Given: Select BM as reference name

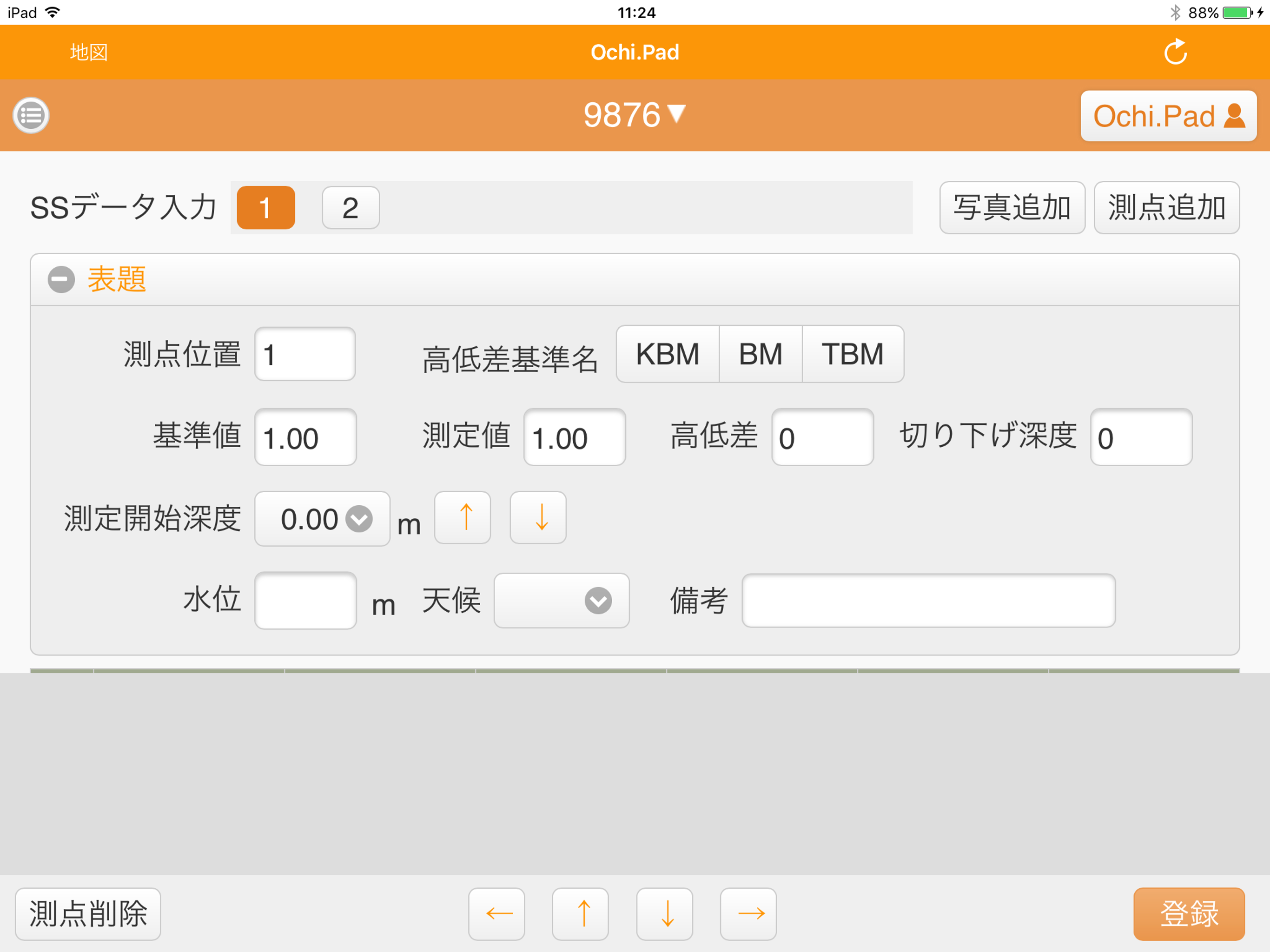Looking at the screenshot, I should coord(761,354).
